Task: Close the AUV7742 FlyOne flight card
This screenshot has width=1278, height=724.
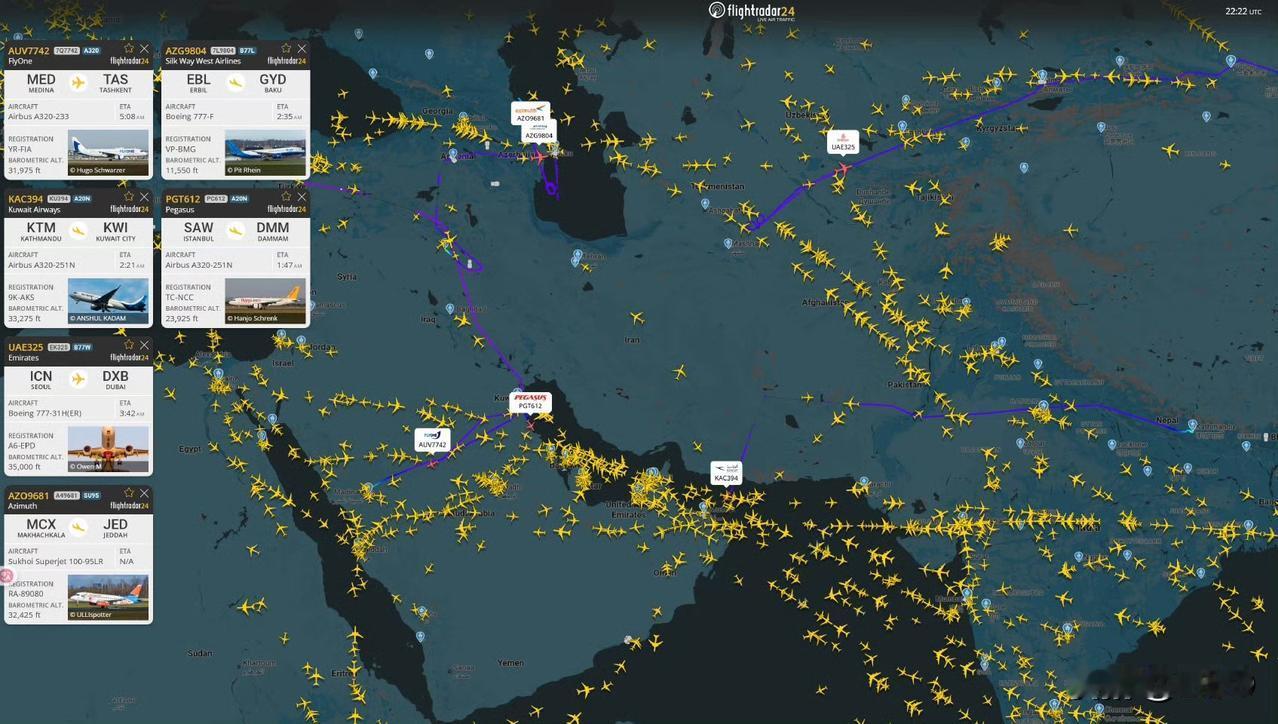Action: point(144,48)
